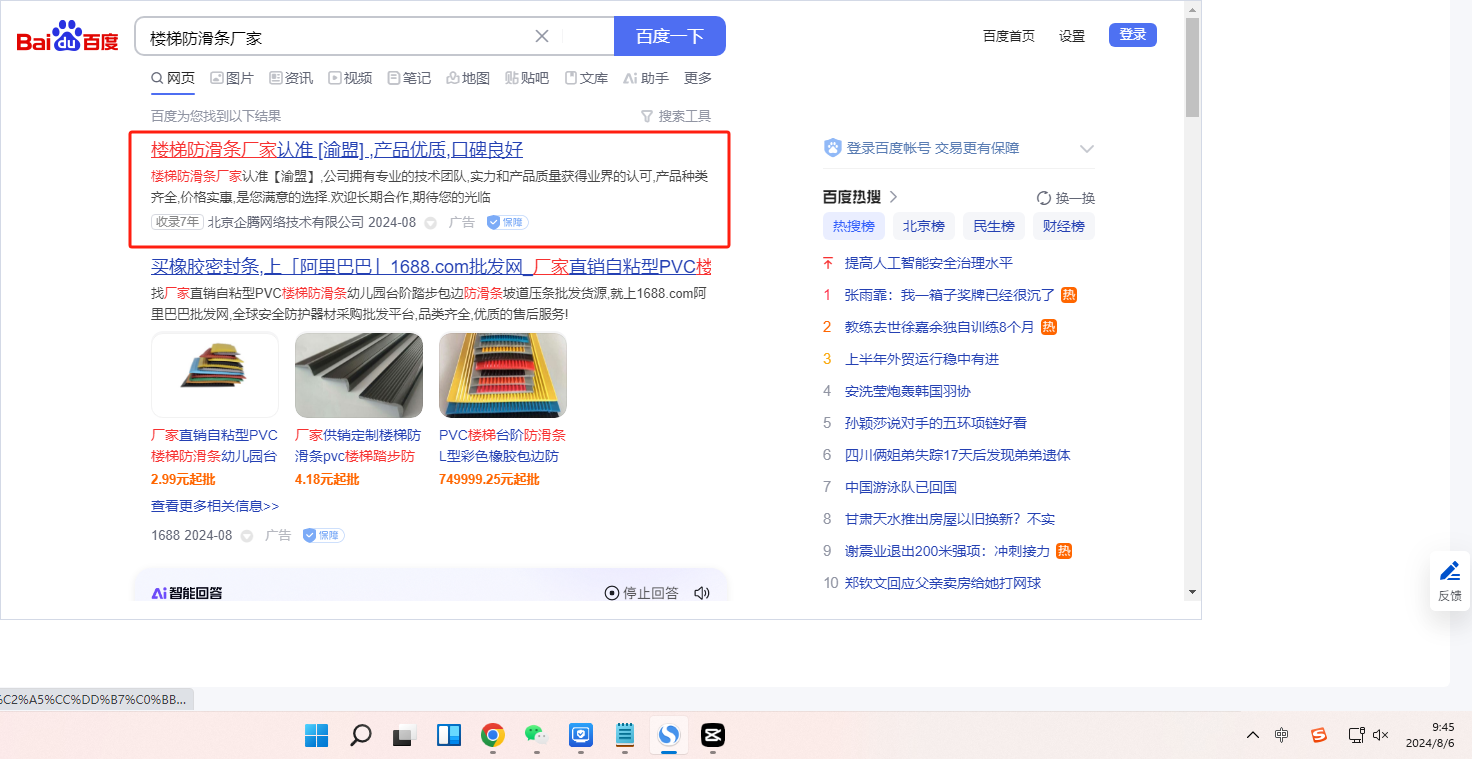The image size is (1472, 759).
Task: Click the 百度一下 search button
Action: 670,36
